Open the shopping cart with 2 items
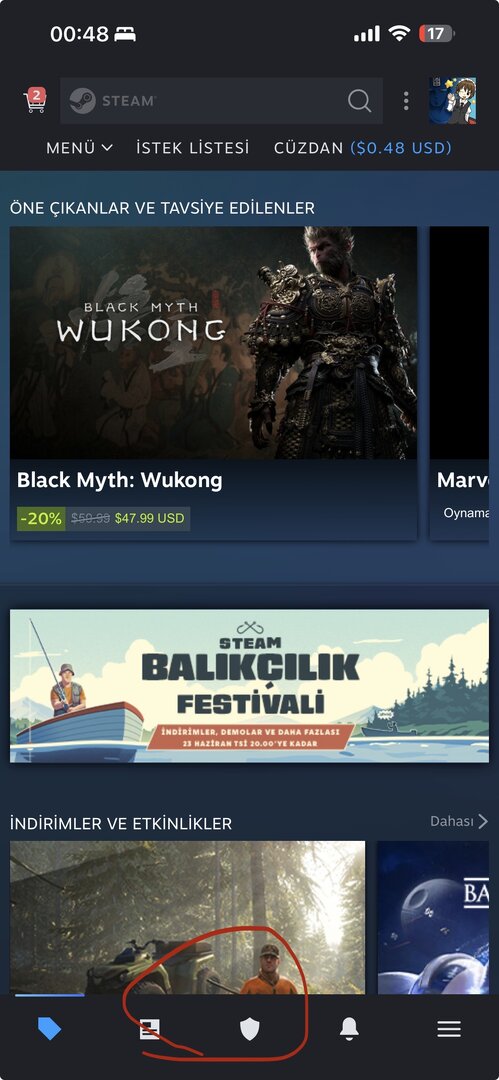This screenshot has width=499, height=1080. click(x=35, y=101)
